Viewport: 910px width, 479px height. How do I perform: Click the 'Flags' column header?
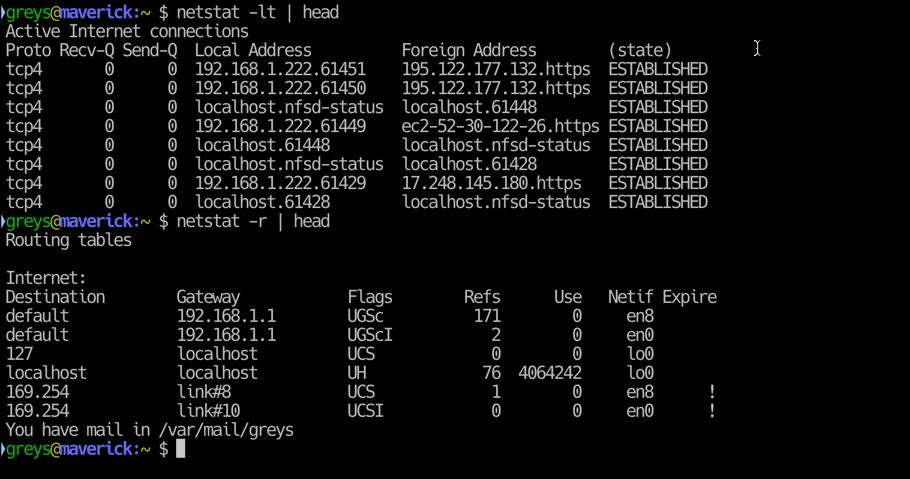click(370, 297)
